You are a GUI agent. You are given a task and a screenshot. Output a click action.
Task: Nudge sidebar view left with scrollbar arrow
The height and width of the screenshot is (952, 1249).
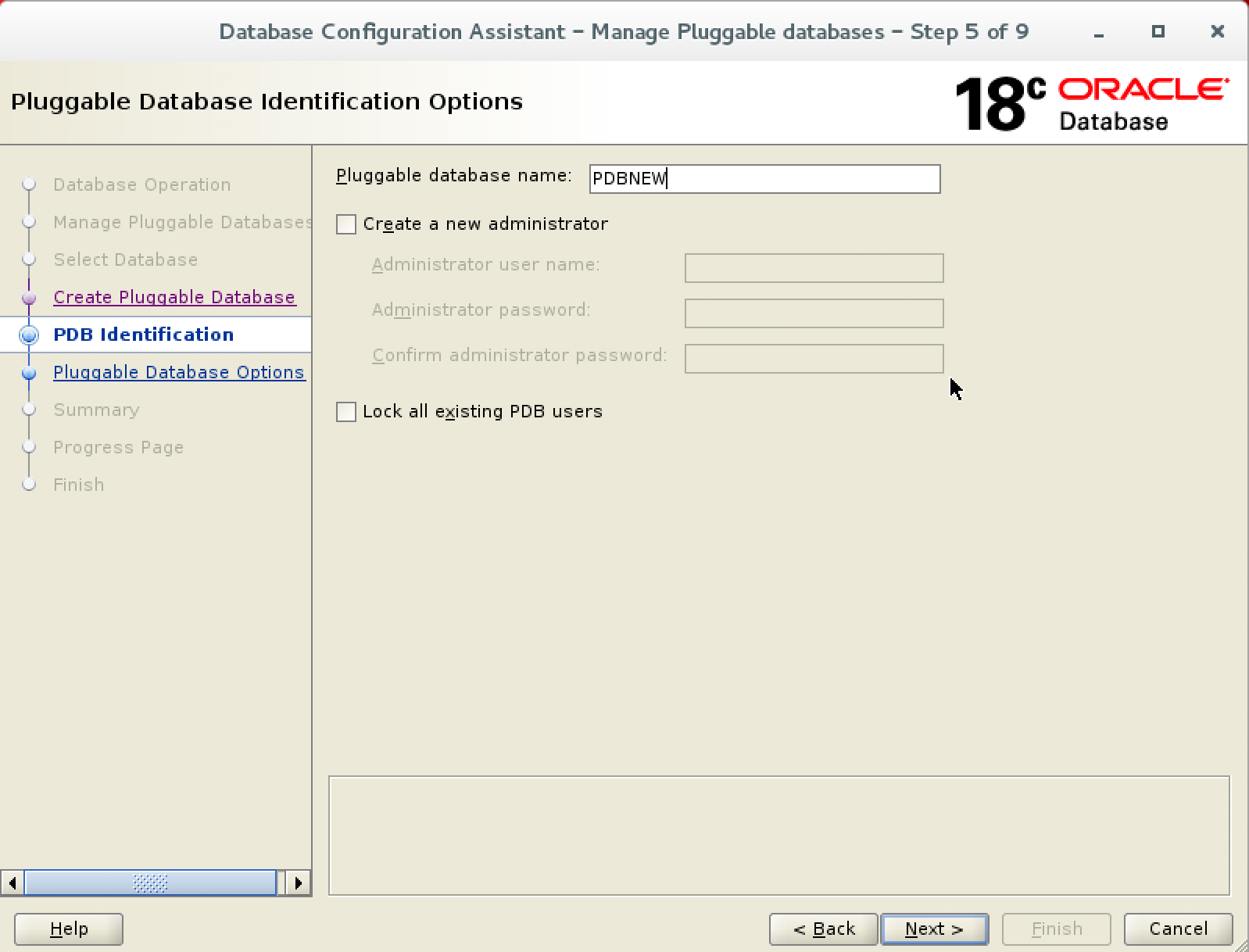[x=12, y=883]
